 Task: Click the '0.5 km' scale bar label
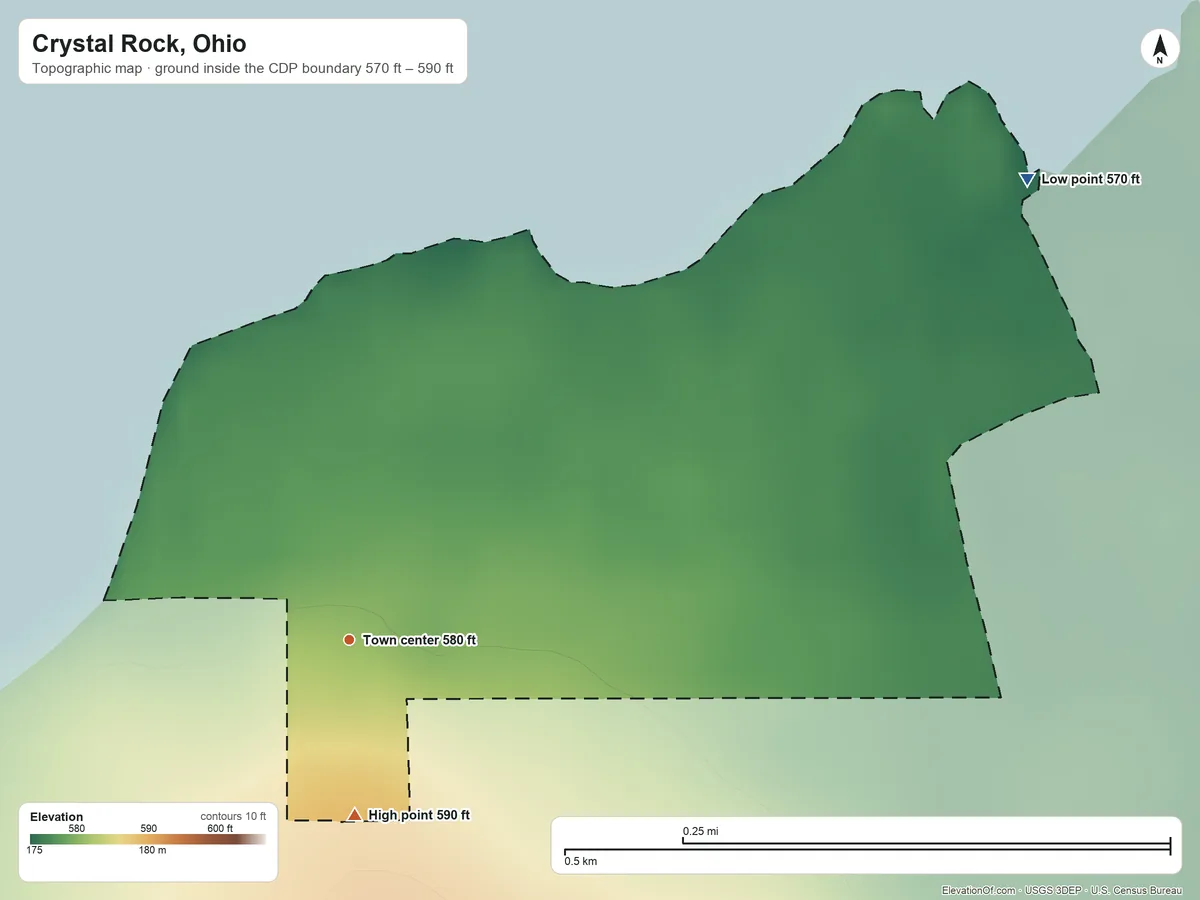coord(581,861)
